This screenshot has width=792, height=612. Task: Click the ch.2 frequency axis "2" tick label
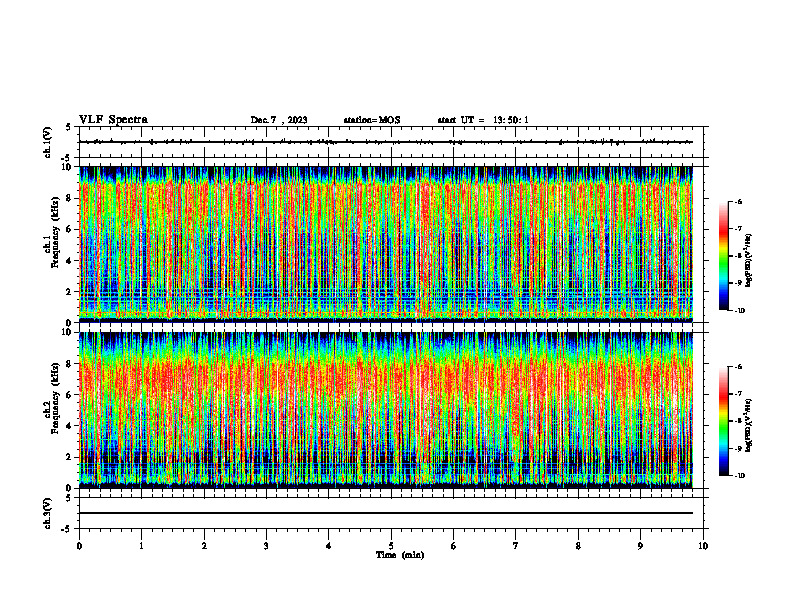point(70,457)
